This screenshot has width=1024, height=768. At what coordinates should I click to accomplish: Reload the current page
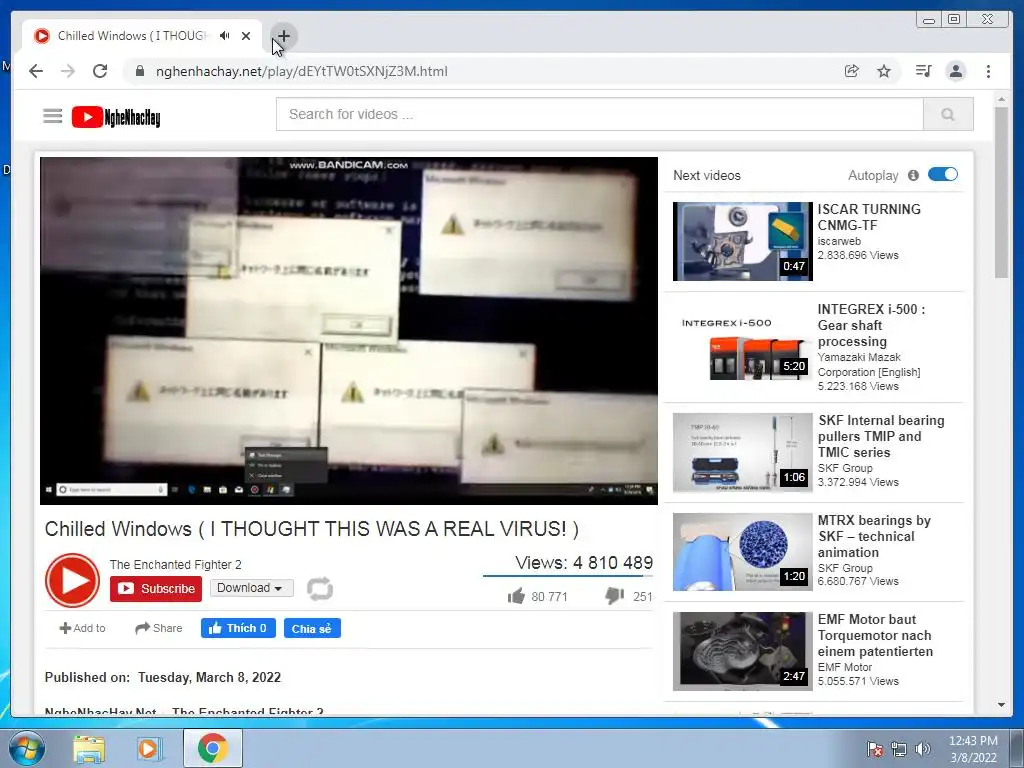[100, 71]
